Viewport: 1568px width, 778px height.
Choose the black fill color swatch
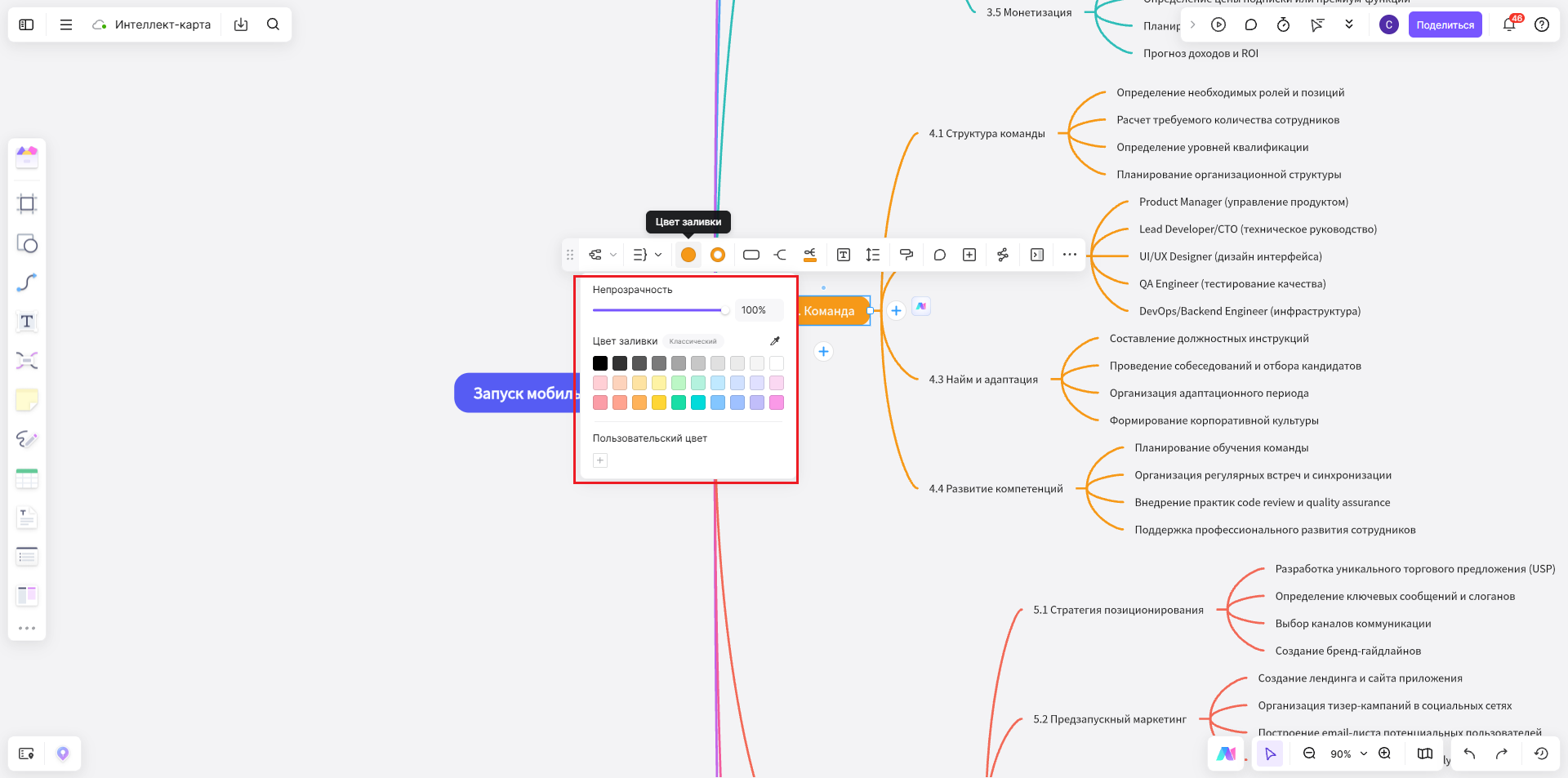600,363
